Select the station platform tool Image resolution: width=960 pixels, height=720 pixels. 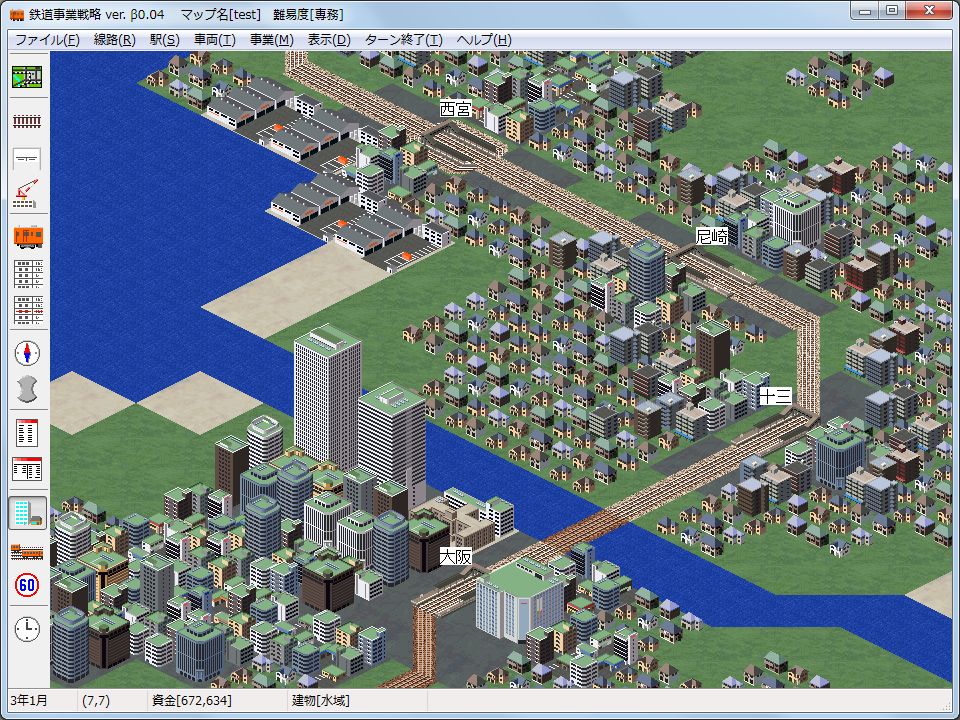point(27,158)
